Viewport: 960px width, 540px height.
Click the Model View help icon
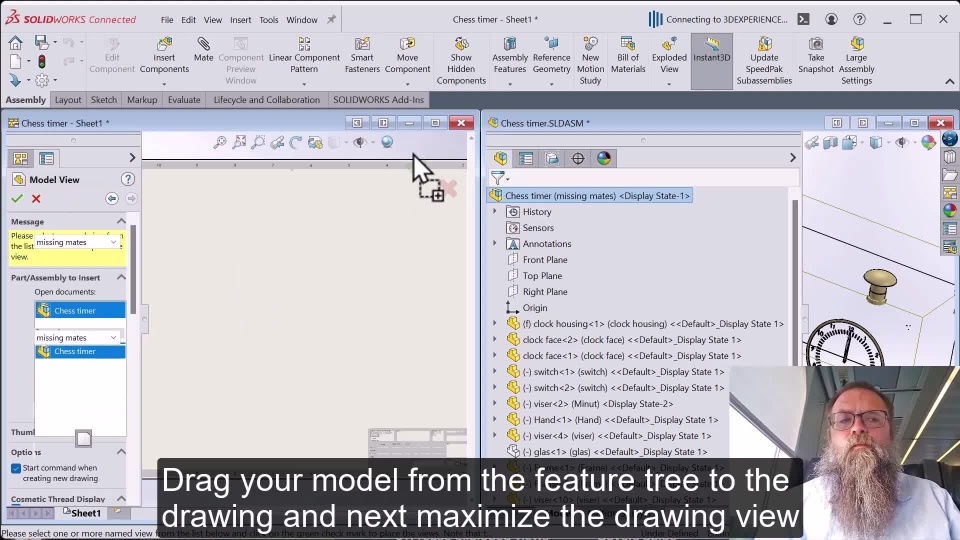(x=127, y=179)
